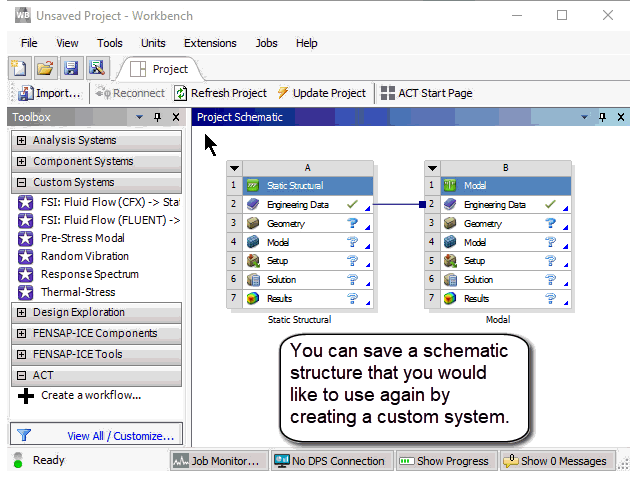Select the Geometry status question mark in system A
Viewport: 640px width, 480px height.
click(x=352, y=223)
